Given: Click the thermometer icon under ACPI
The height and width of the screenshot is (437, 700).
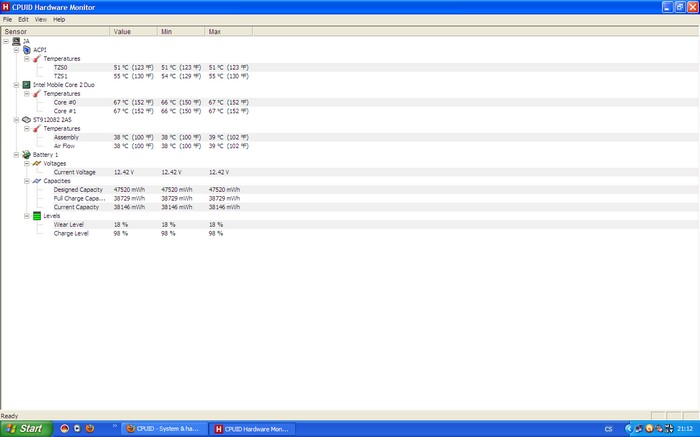Looking at the screenshot, I should point(37,58).
